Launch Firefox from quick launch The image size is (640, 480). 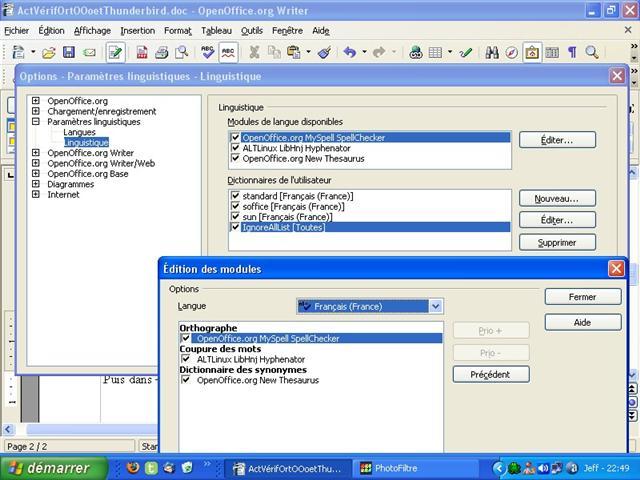click(x=133, y=468)
